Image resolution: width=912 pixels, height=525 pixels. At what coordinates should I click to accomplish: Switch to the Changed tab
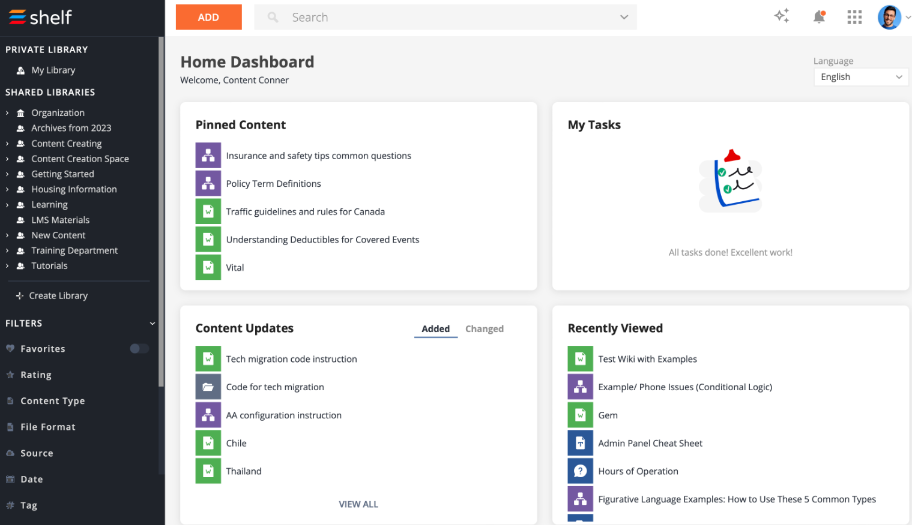[484, 328]
